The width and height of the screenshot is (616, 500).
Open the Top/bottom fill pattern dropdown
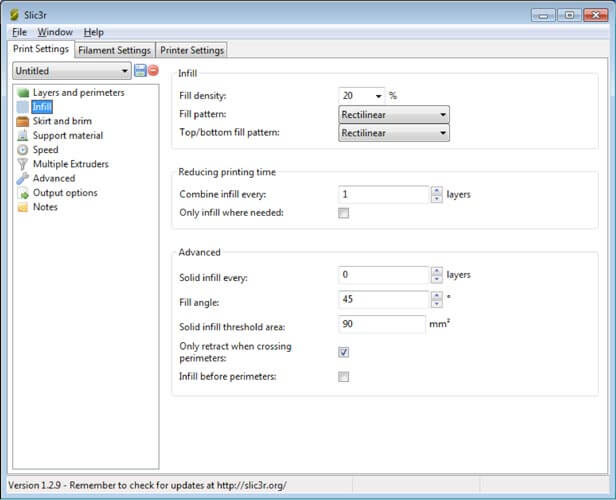pos(394,133)
